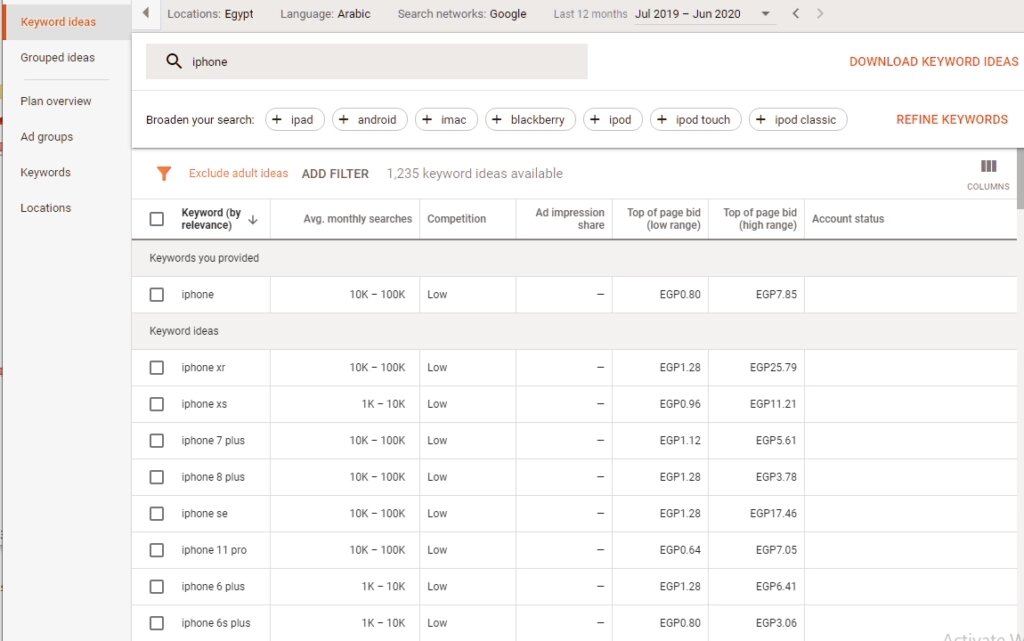Viewport: 1024px width, 641px height.
Task: Click the sort arrow beside Keyword by relevance
Action: pyautogui.click(x=253, y=219)
